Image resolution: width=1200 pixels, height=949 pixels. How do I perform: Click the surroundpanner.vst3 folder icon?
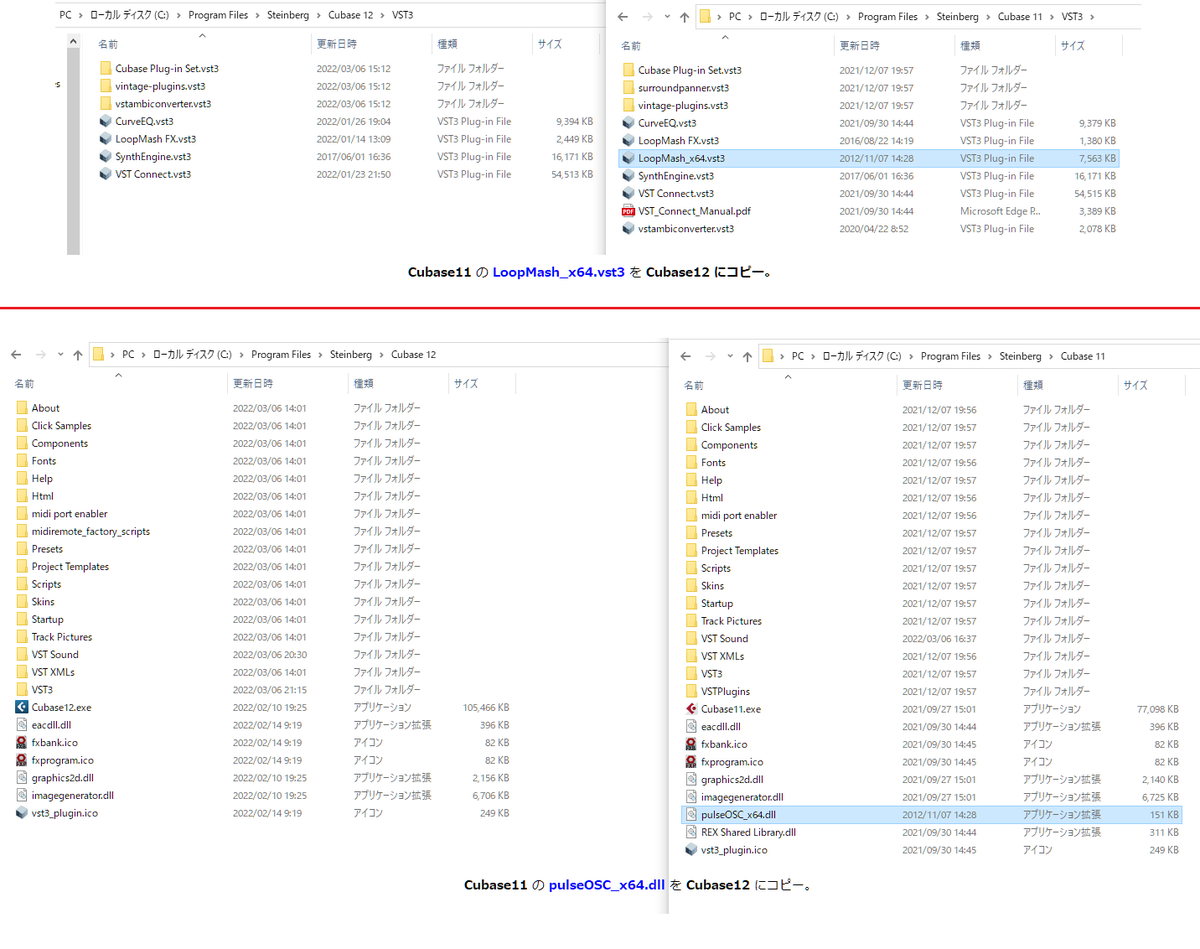click(629, 88)
